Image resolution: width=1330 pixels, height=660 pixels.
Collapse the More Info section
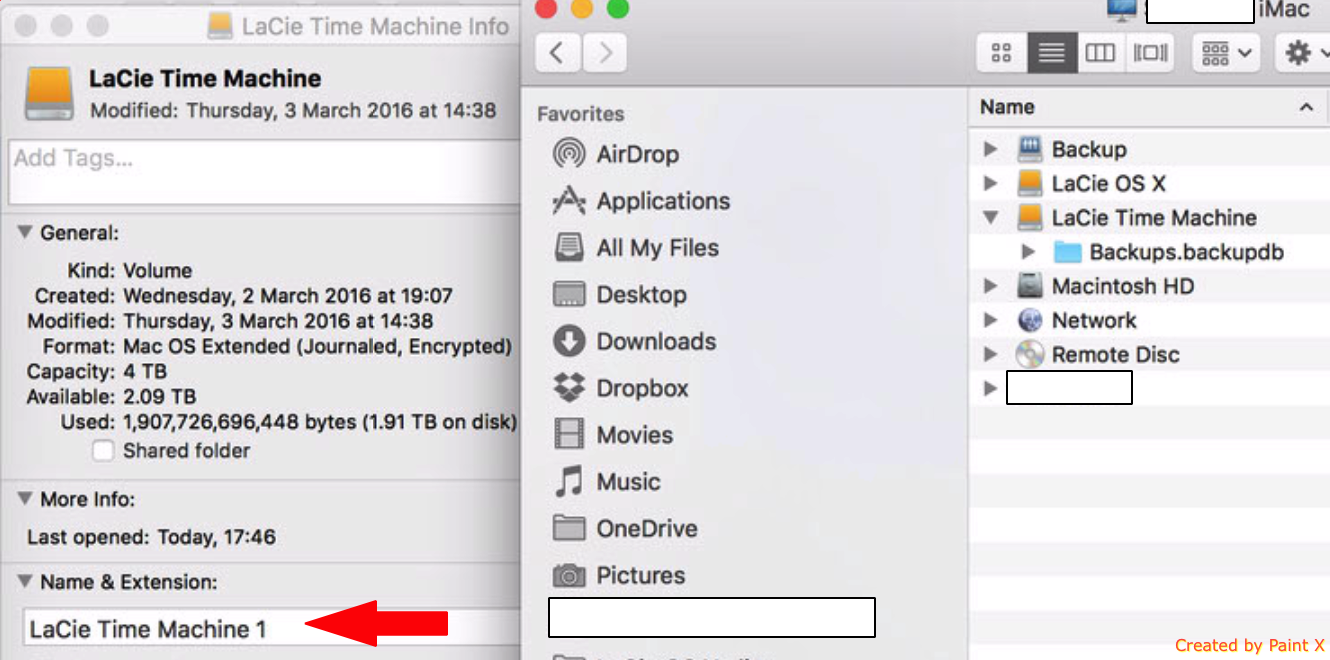coord(24,499)
